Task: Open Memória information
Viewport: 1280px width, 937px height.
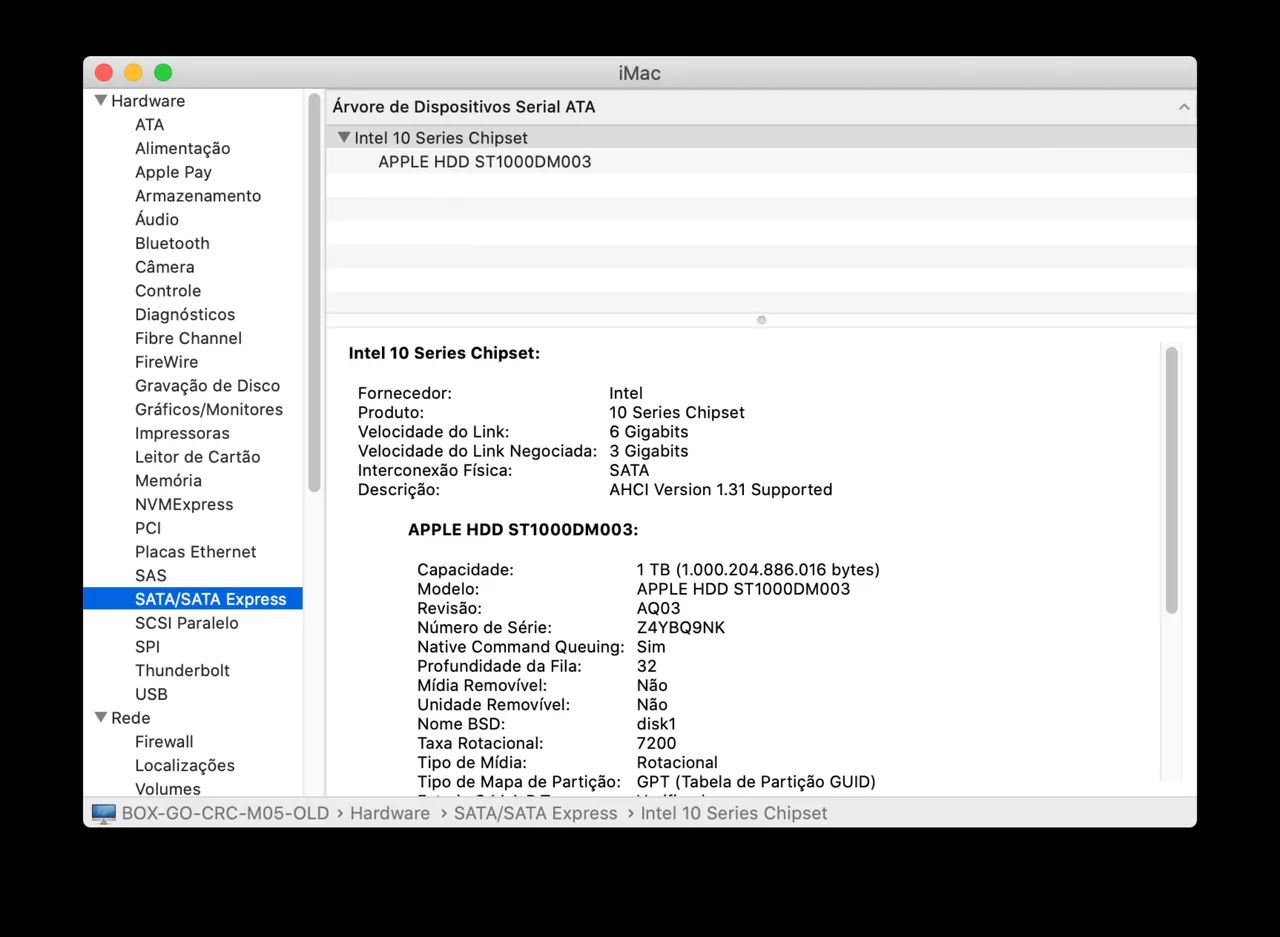Action: (168, 481)
